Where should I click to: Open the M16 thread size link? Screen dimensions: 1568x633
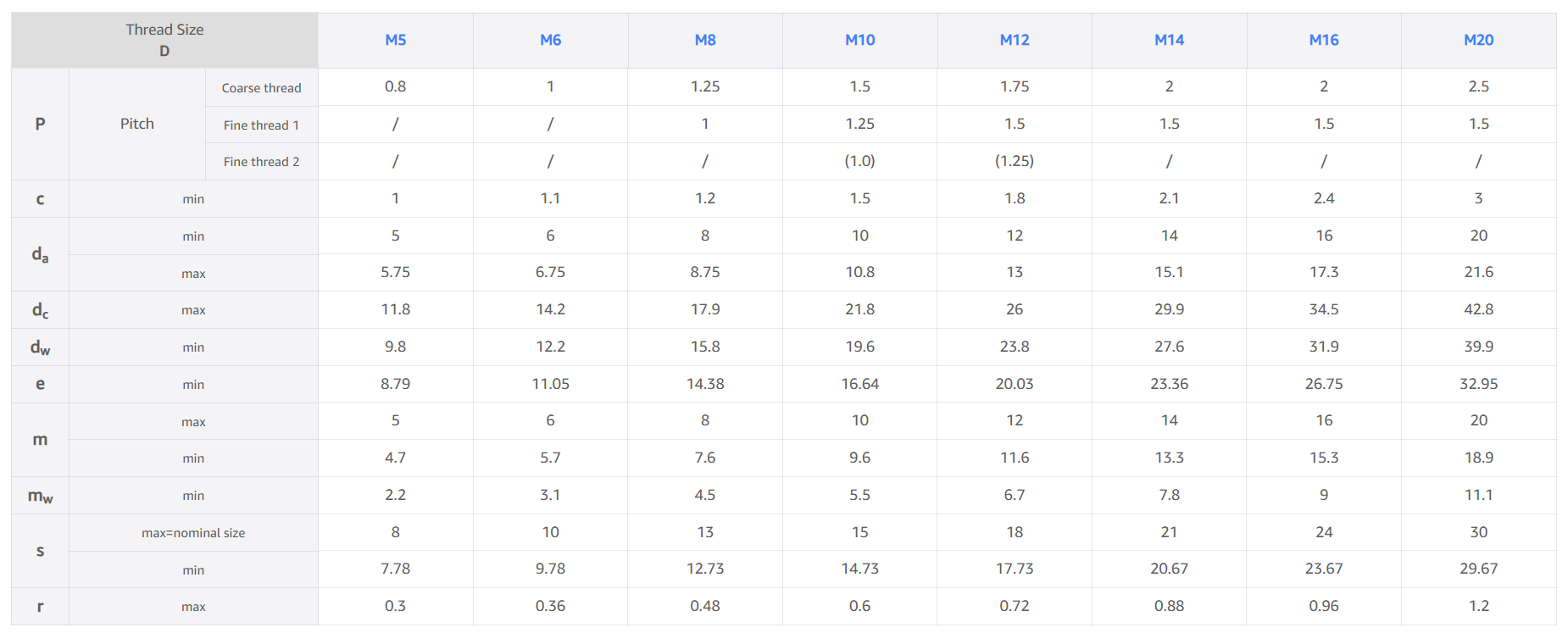[x=1323, y=40]
